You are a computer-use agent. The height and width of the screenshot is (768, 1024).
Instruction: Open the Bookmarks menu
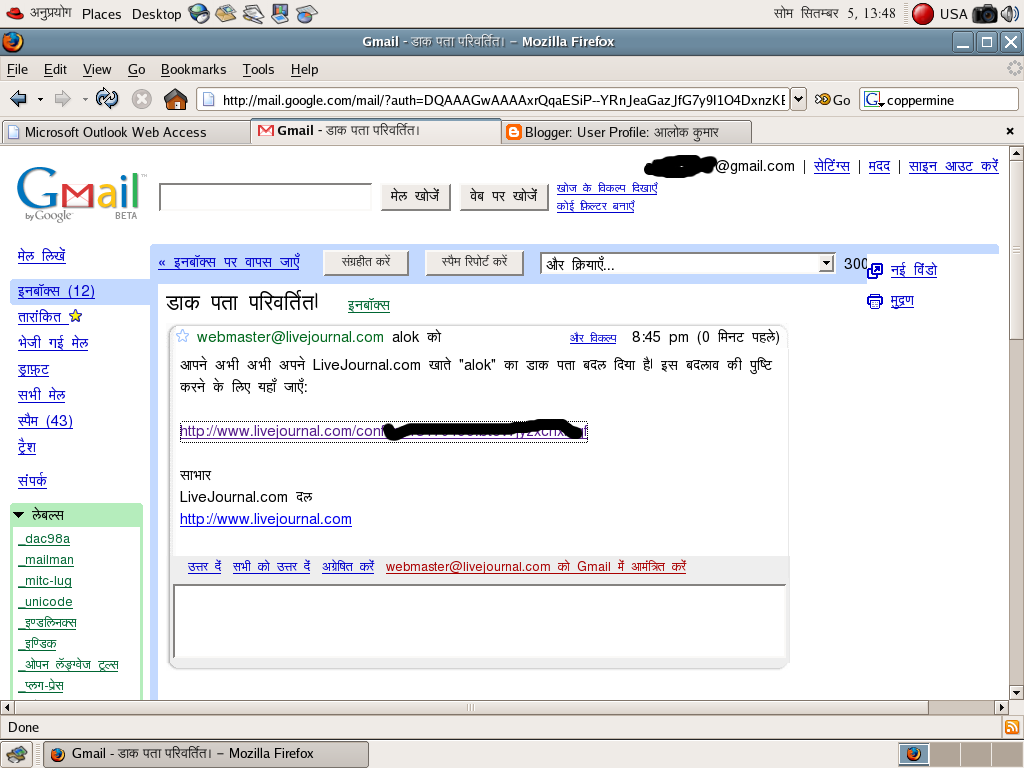coord(193,69)
